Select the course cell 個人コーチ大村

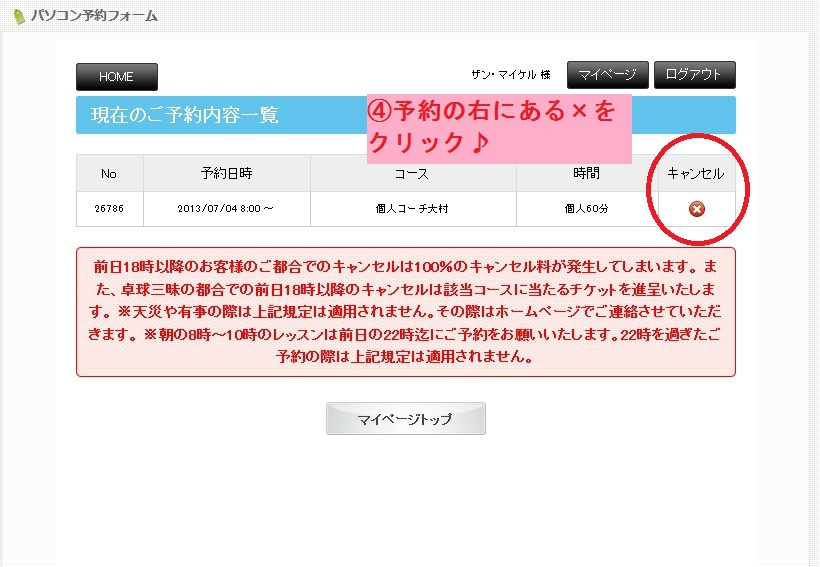pyautogui.click(x=412, y=209)
